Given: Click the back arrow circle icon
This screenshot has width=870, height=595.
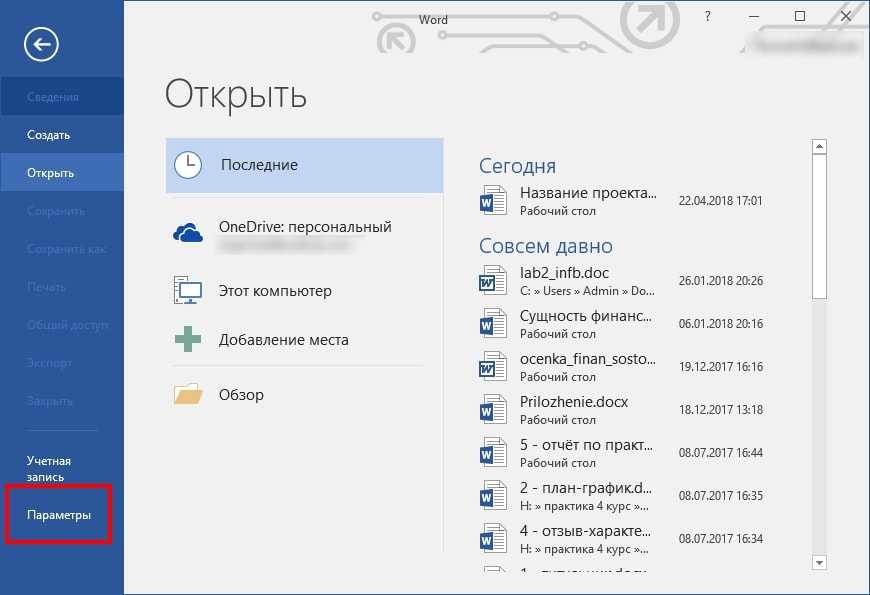Looking at the screenshot, I should (x=41, y=44).
